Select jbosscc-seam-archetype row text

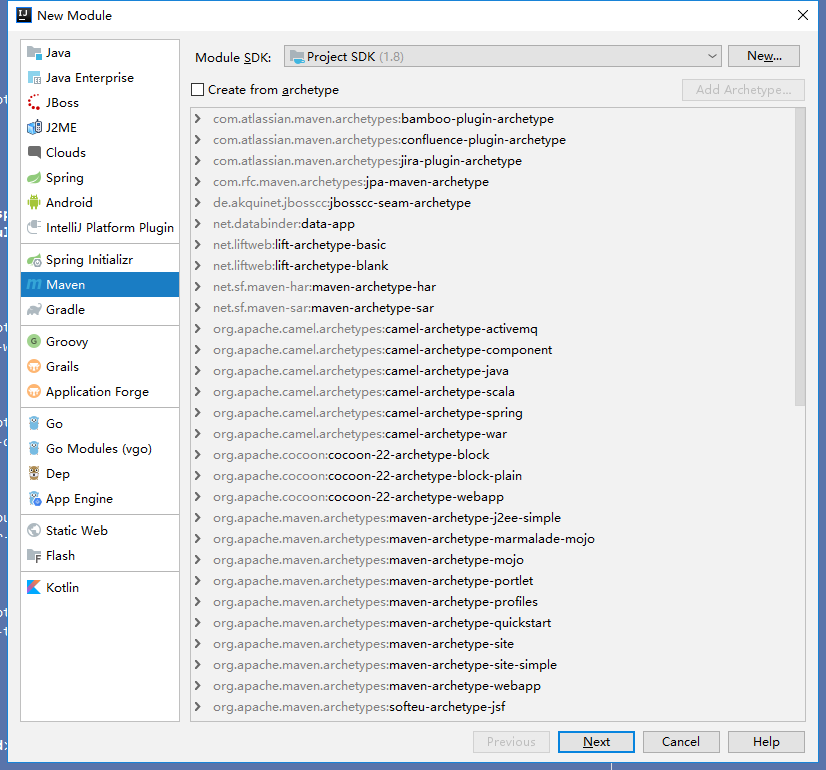pyautogui.click(x=342, y=203)
